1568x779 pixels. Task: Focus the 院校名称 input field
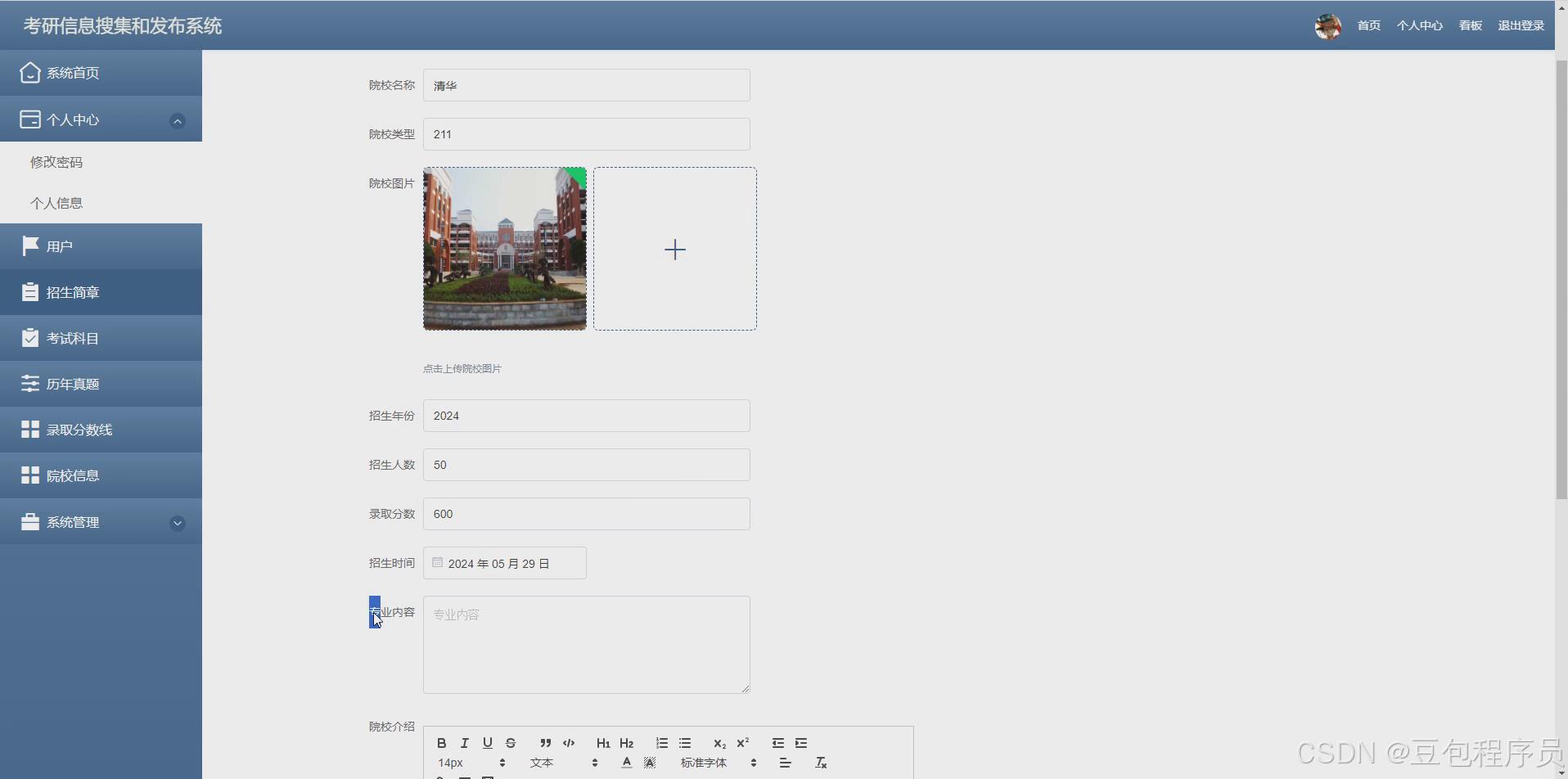pyautogui.click(x=586, y=85)
